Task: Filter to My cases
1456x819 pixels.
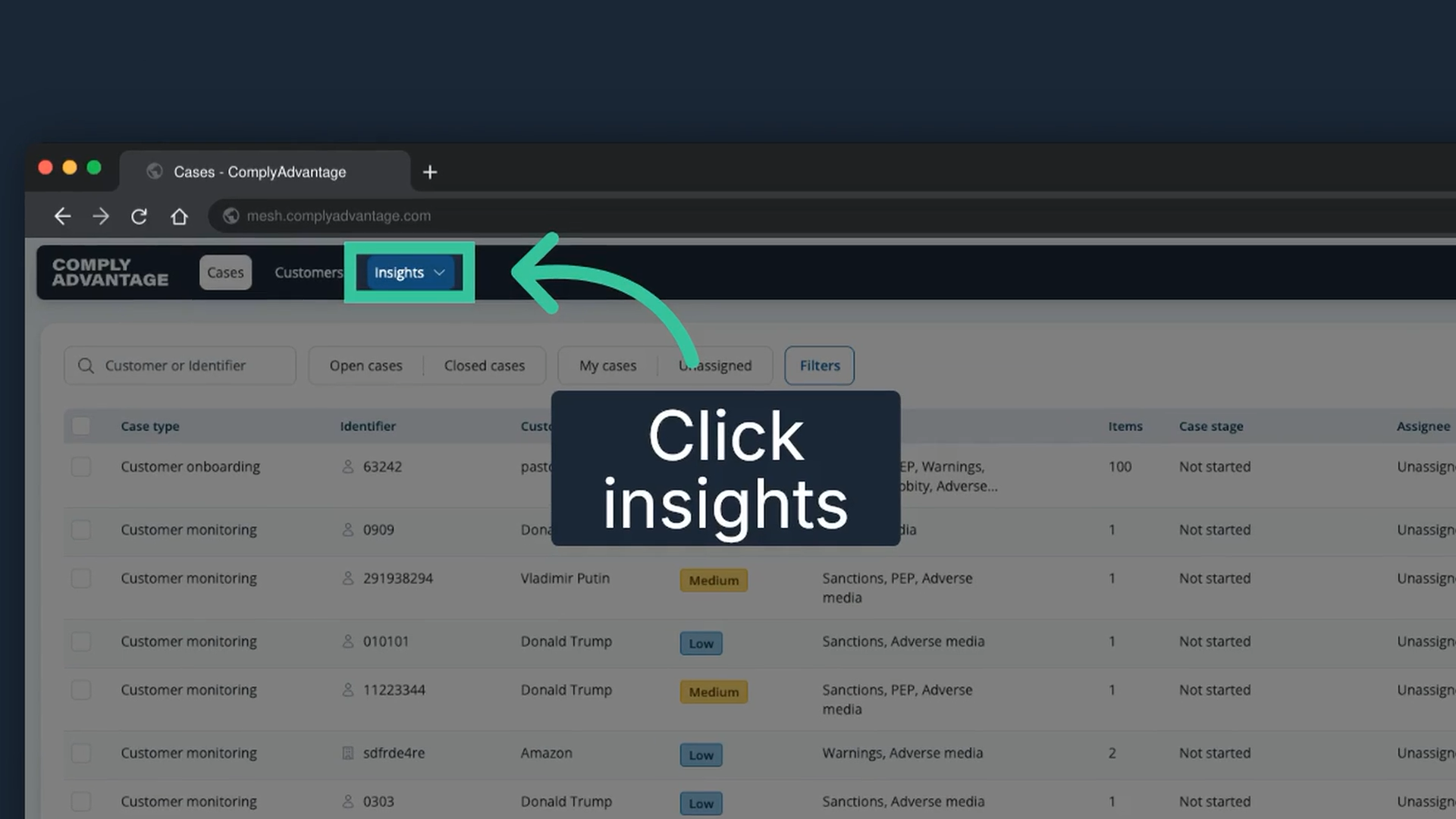Action: [608, 366]
